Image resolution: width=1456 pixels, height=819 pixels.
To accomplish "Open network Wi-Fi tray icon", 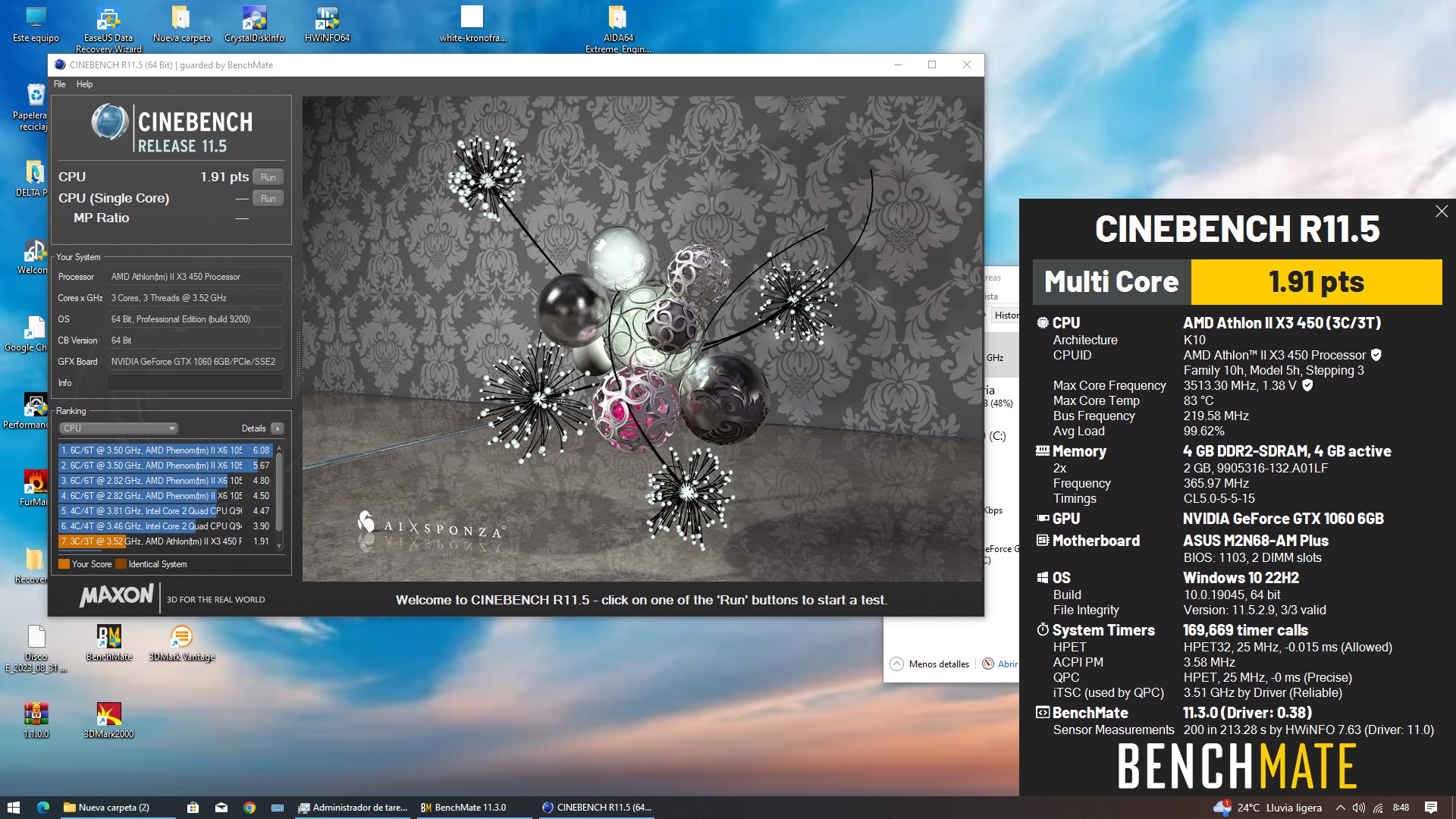I will (x=1378, y=808).
